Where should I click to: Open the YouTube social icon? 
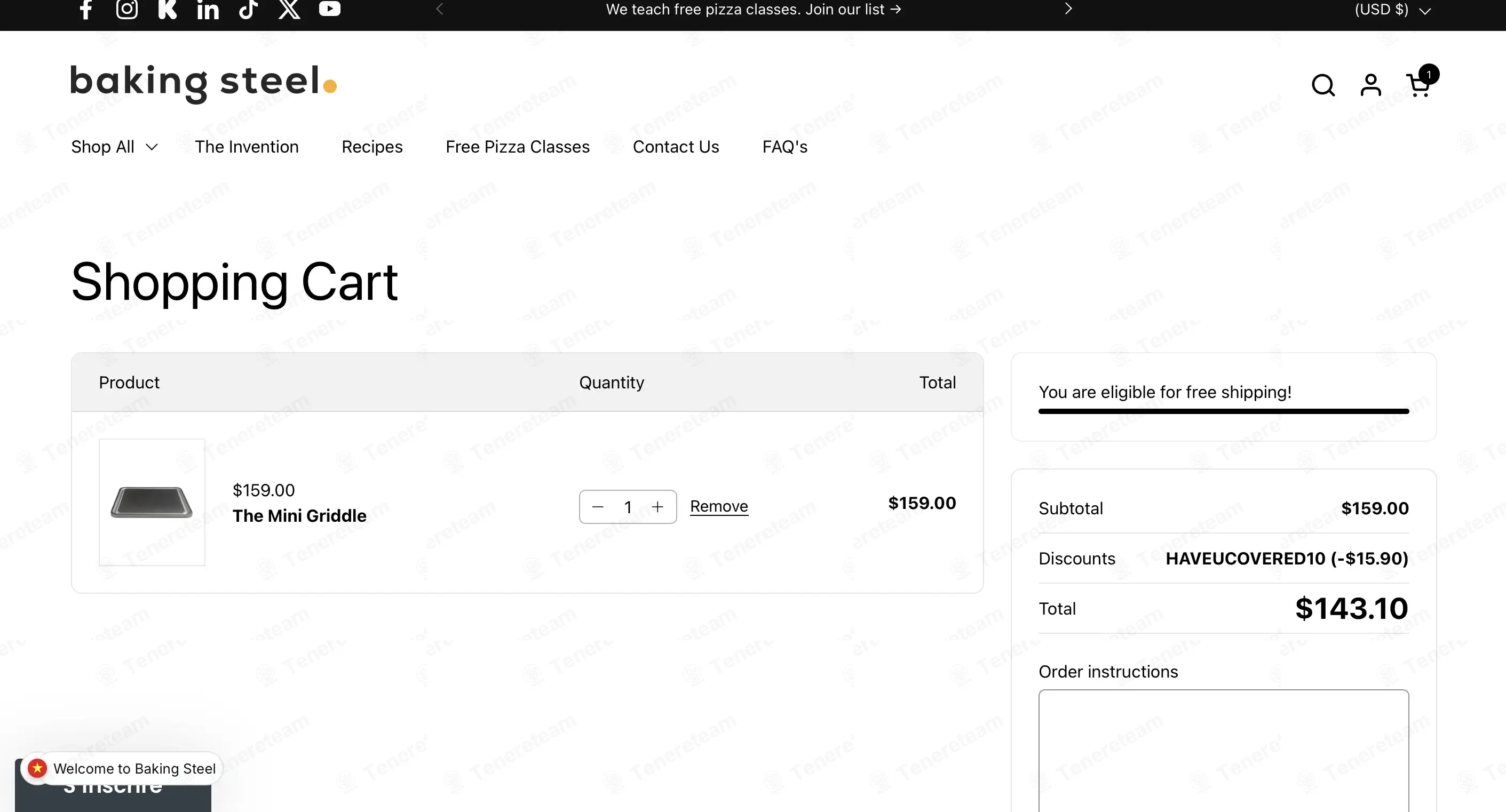330,8
